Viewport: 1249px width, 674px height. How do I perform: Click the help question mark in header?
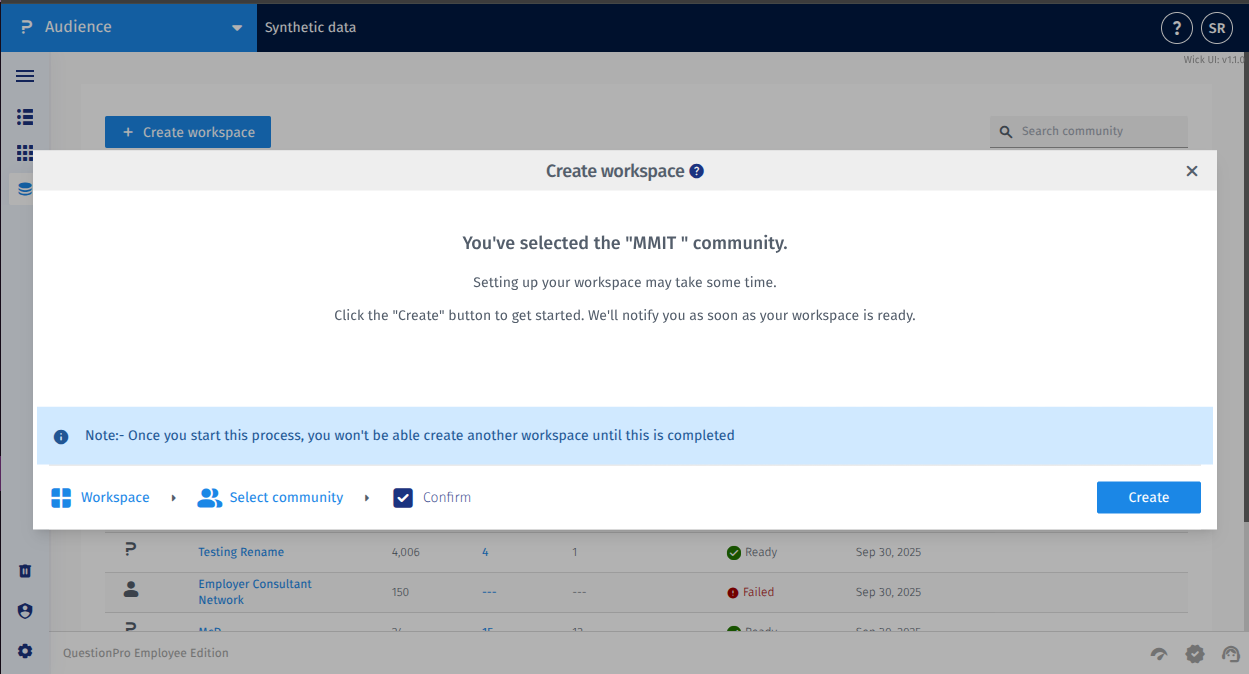pos(1177,28)
